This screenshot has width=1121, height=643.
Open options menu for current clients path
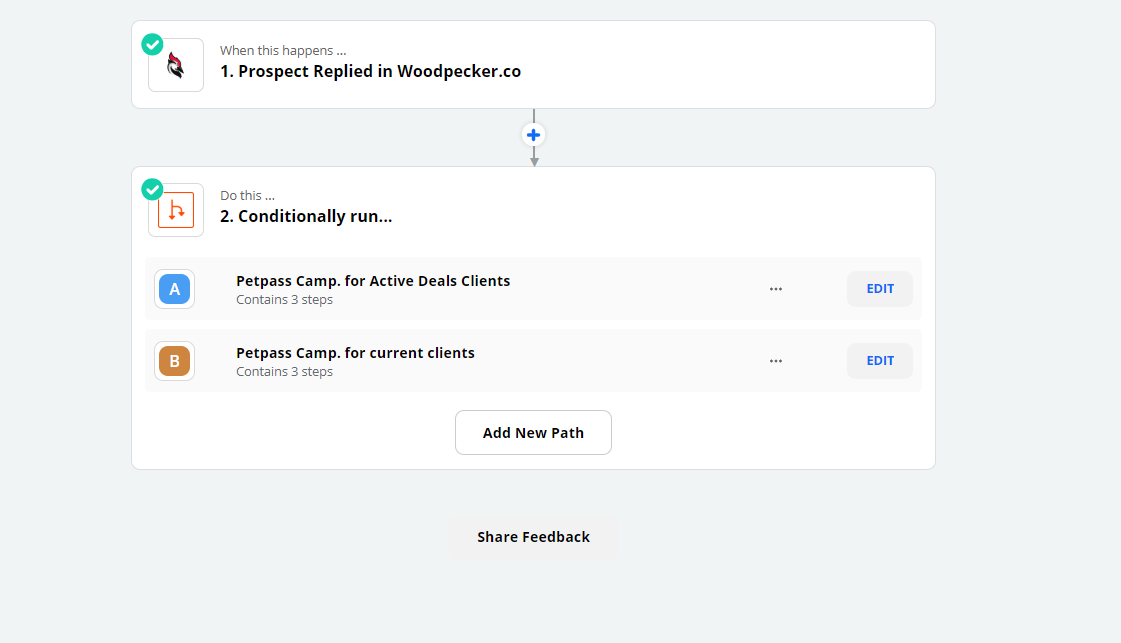pyautogui.click(x=776, y=361)
